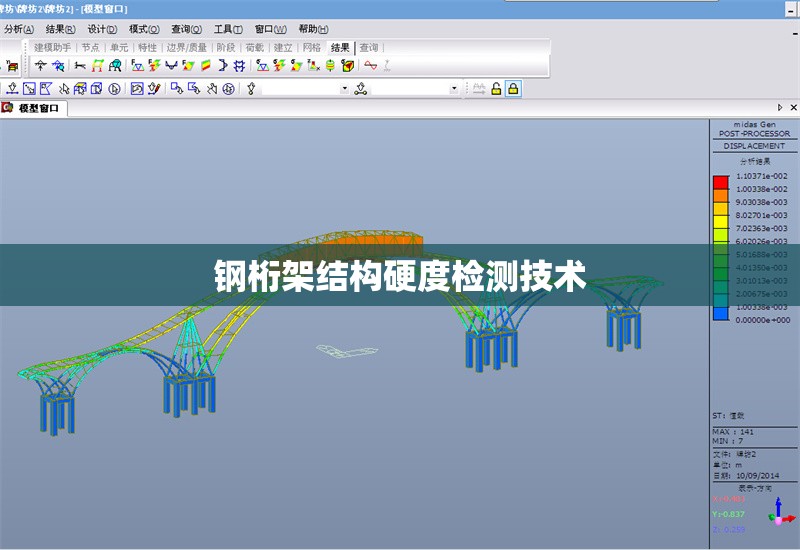Select the 模型窗口 document tab
The width and height of the screenshot is (800, 550).
(34, 108)
